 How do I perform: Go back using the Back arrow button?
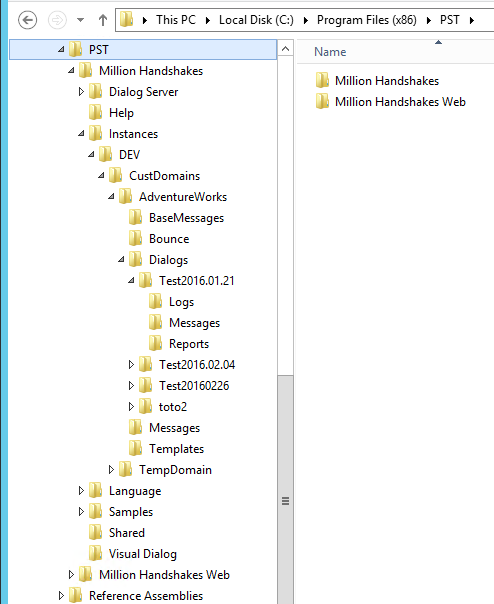[x=28, y=20]
